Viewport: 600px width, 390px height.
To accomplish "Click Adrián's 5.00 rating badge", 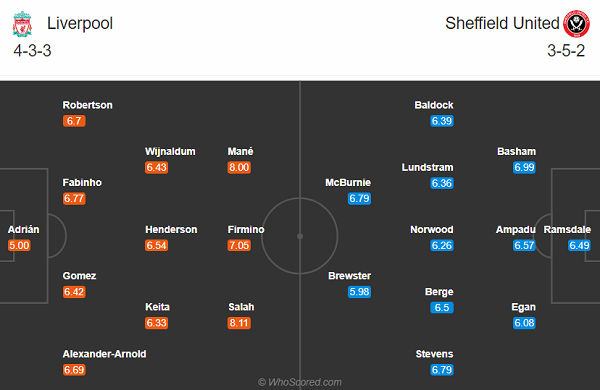I will (x=19, y=245).
